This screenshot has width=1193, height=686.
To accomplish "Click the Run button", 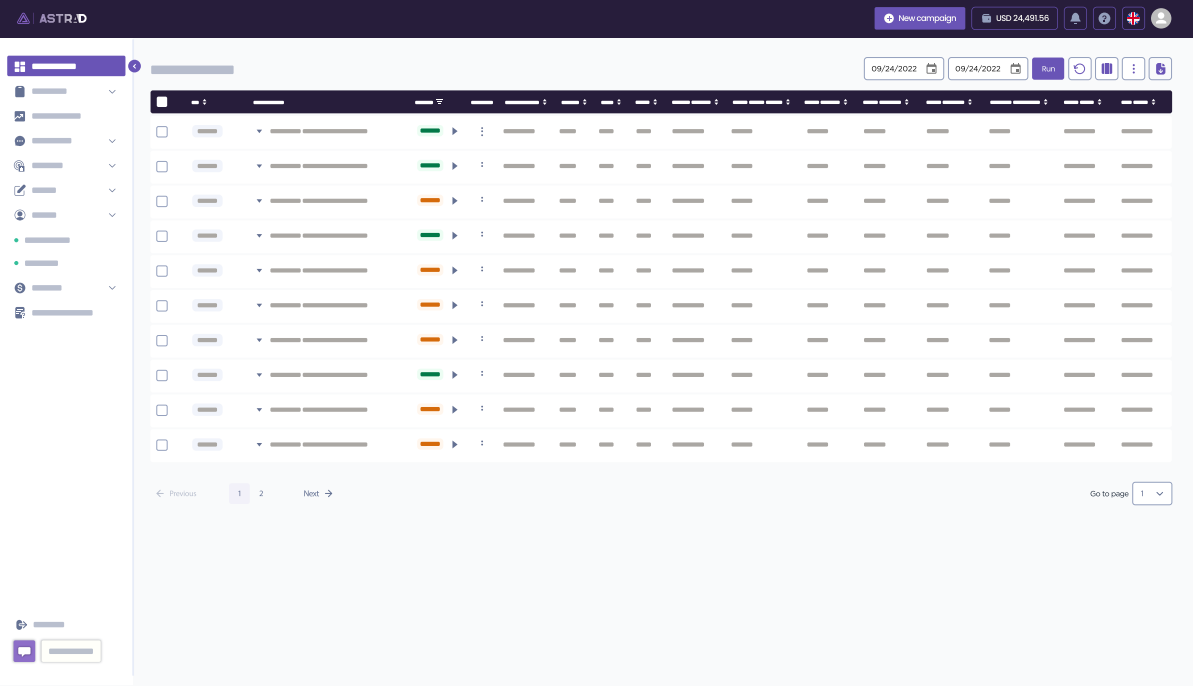I will coord(1048,68).
